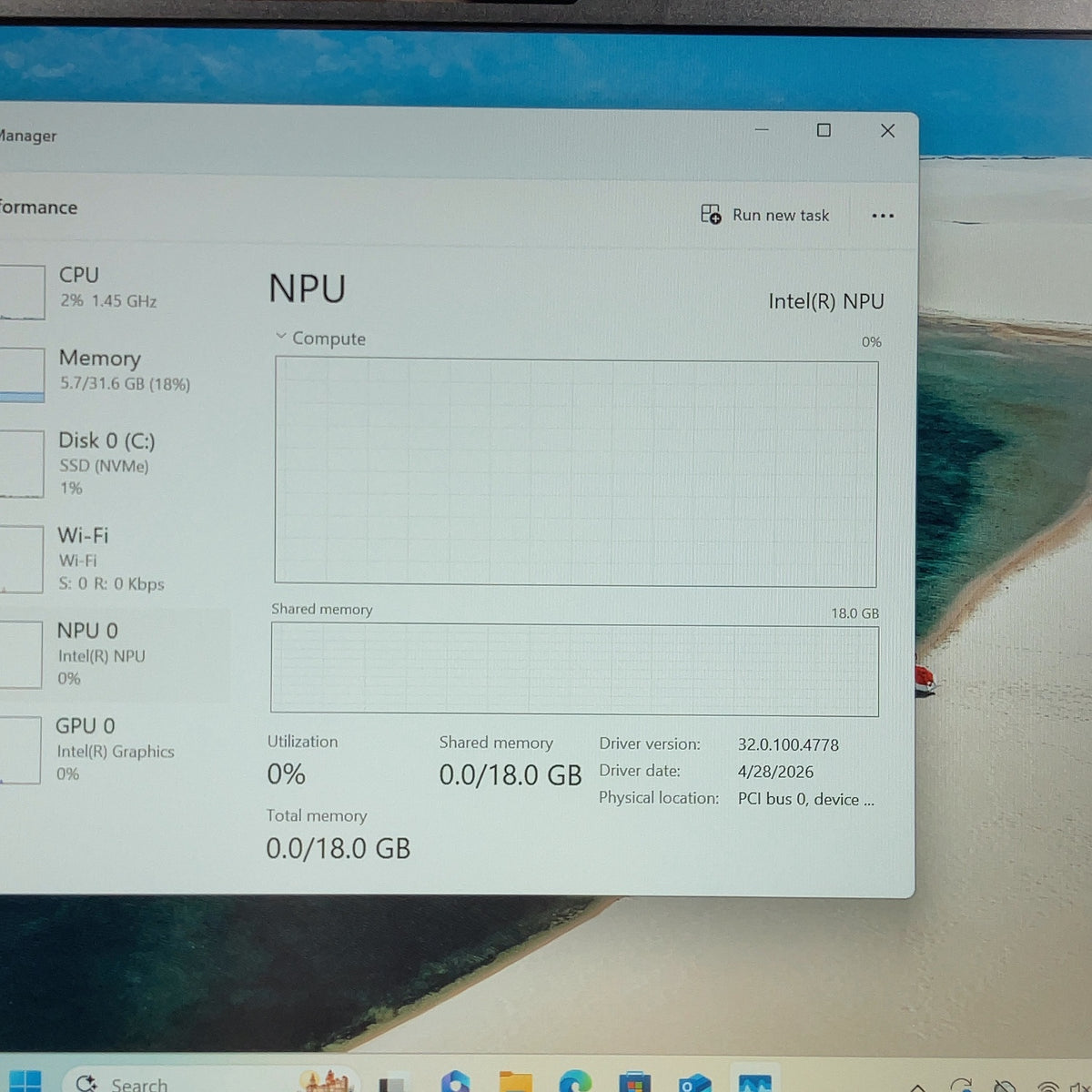Open the three-dot more options menu

pyautogui.click(x=883, y=216)
